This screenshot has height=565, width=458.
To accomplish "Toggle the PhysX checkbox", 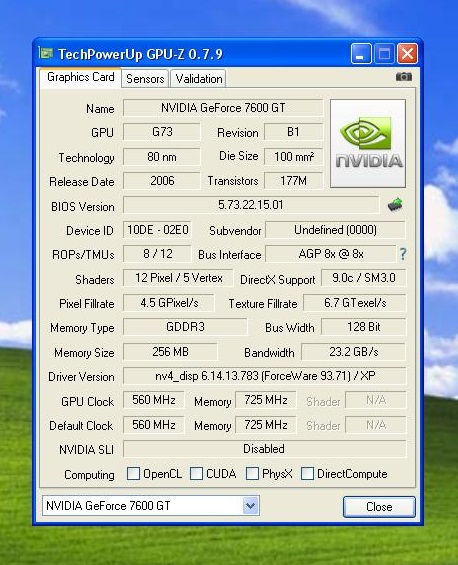I will point(252,473).
